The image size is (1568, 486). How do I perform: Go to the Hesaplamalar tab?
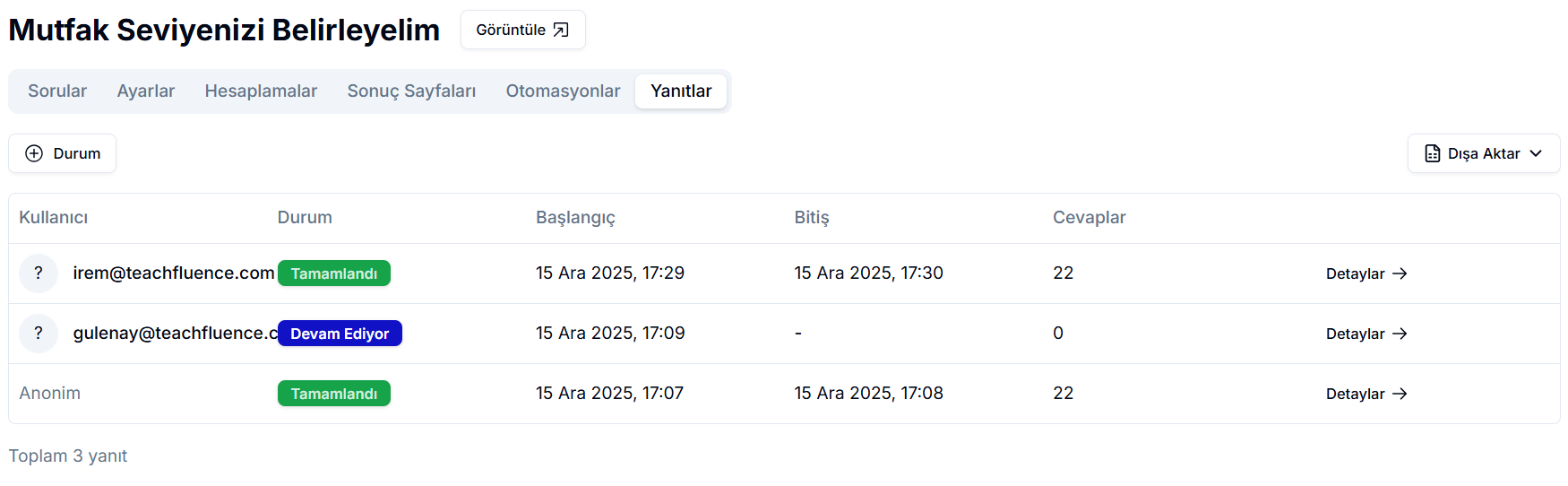point(261,91)
